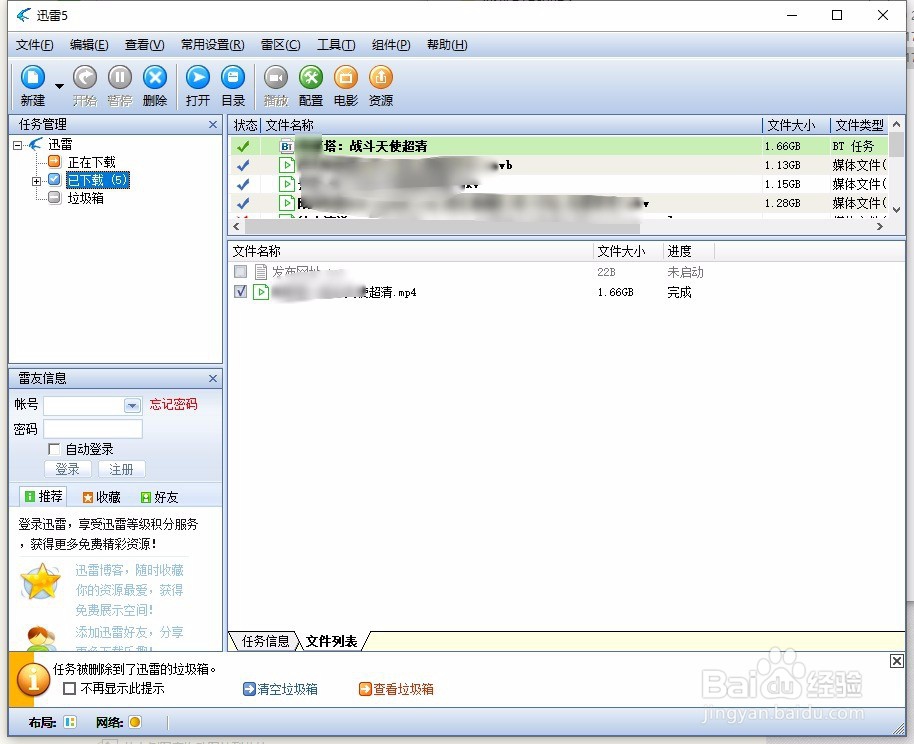Image resolution: width=914 pixels, height=744 pixels.
Task: Click the 文件类型 column header
Action: tap(860, 125)
